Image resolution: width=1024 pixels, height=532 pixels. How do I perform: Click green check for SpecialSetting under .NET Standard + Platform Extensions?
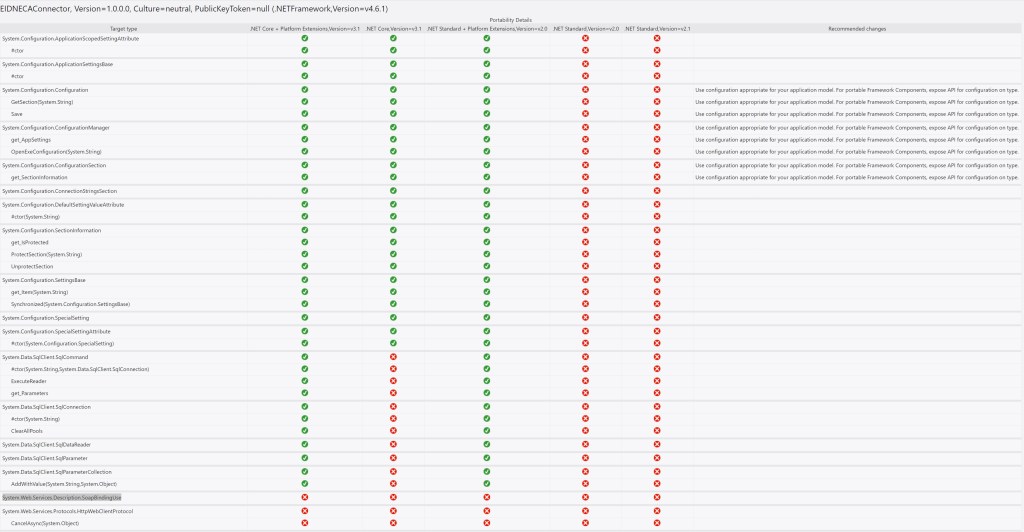coord(487,317)
